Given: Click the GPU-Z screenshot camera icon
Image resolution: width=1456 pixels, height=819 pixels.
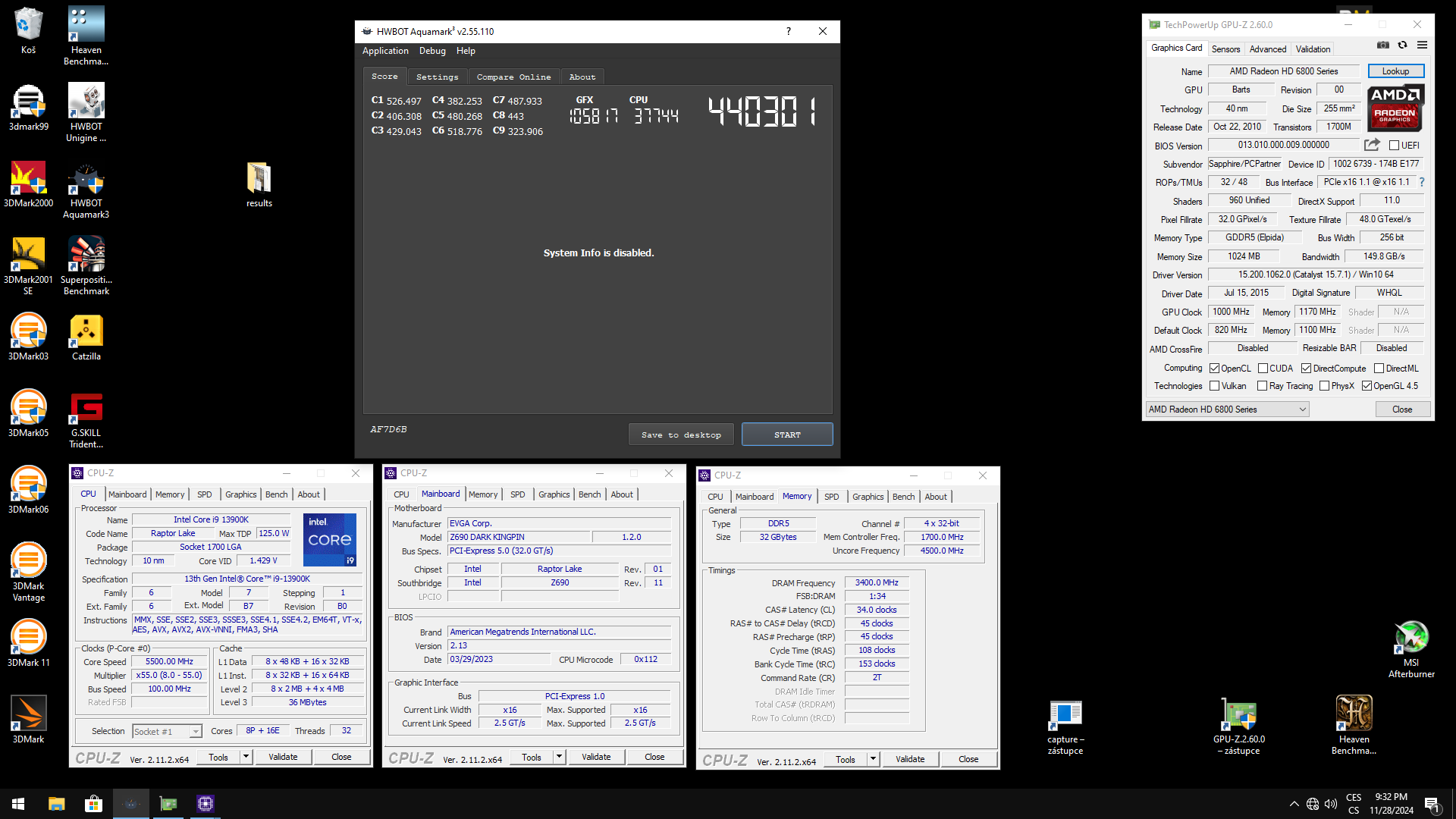Looking at the screenshot, I should [1383, 45].
